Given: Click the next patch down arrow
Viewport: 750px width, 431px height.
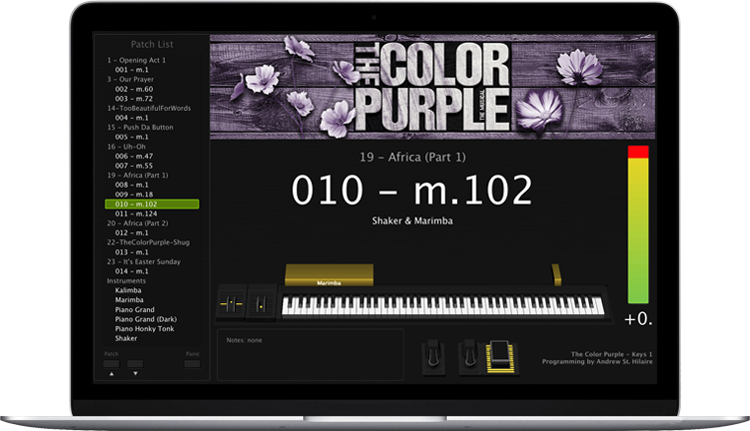Looking at the screenshot, I should (135, 374).
